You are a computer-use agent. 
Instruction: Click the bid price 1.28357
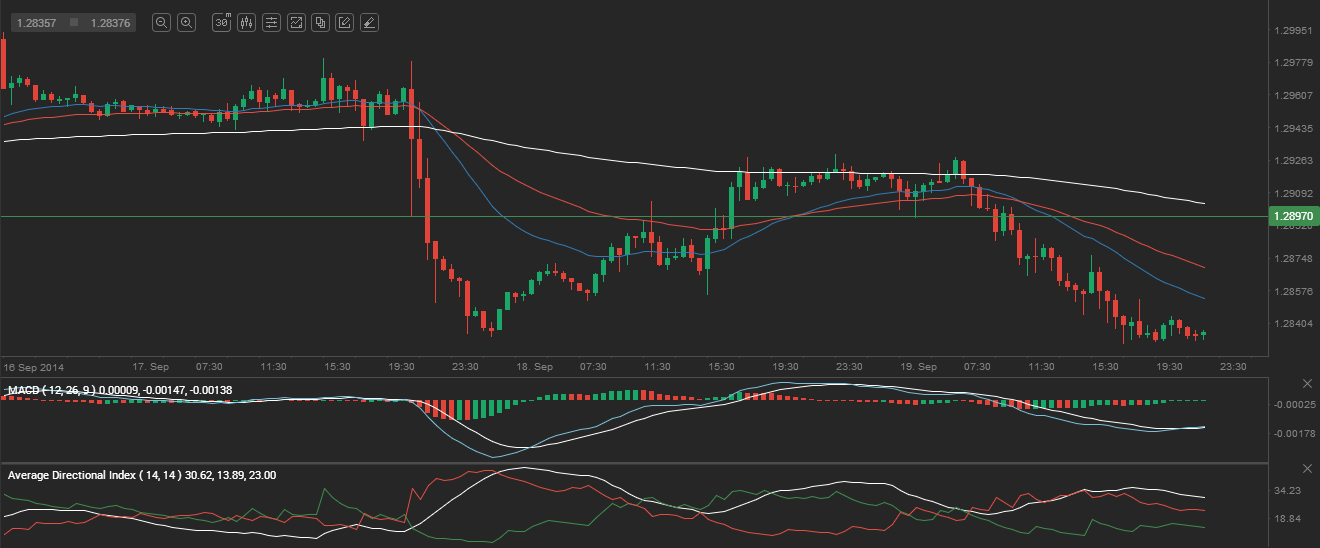coord(37,22)
